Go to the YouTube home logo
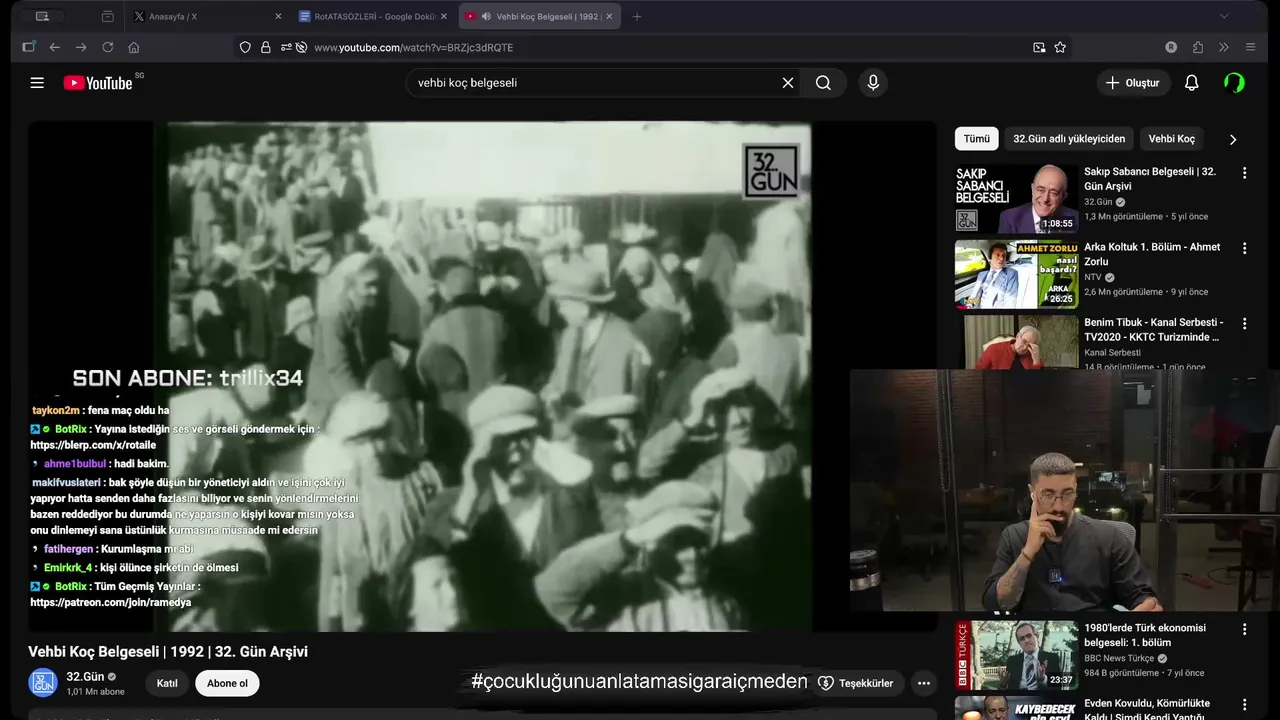The height and width of the screenshot is (720, 1280). coord(98,83)
